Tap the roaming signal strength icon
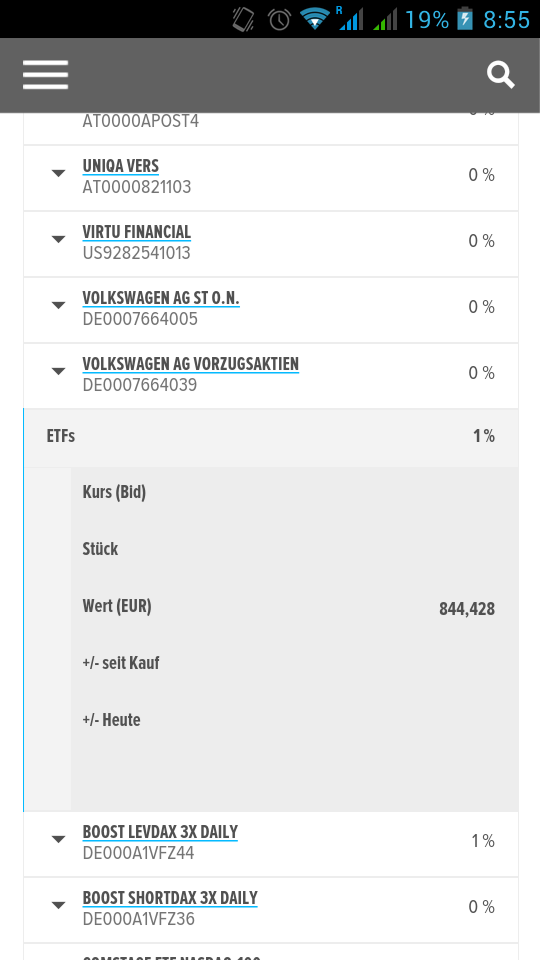Image resolution: width=540 pixels, height=960 pixels. [350, 18]
